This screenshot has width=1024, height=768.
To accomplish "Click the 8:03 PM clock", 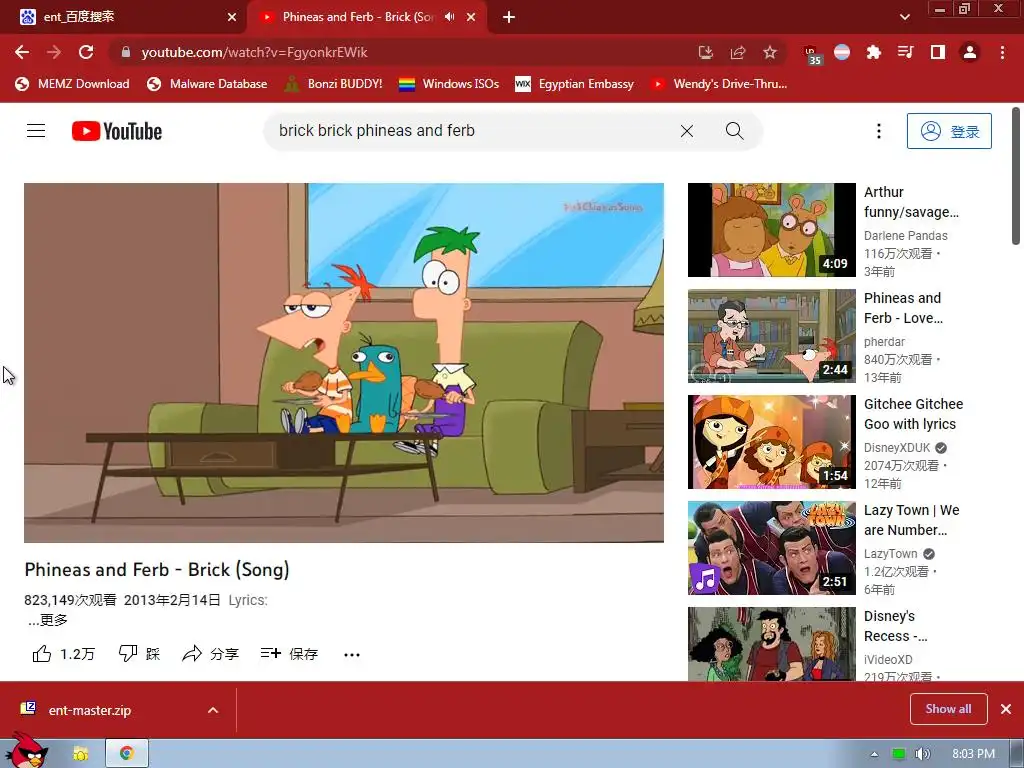I will [973, 754].
